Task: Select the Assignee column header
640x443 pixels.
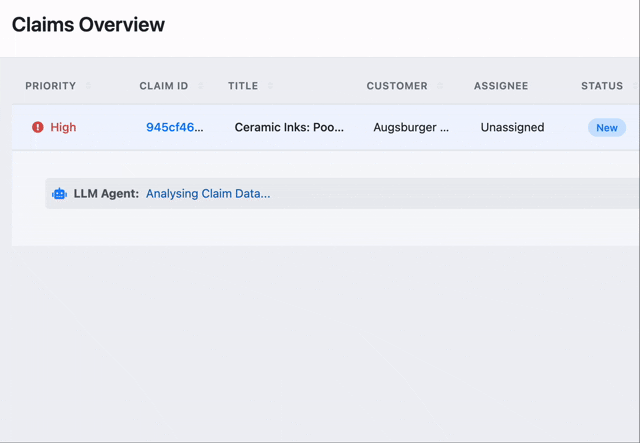Action: click(500, 86)
